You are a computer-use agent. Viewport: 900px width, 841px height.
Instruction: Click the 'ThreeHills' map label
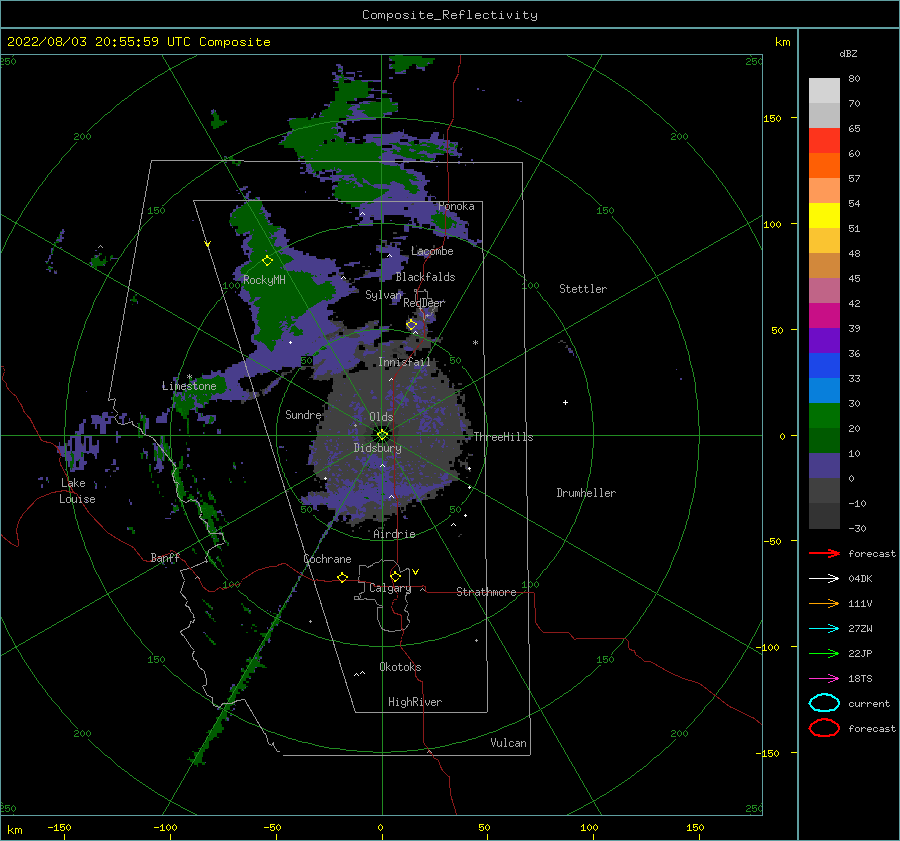pyautogui.click(x=503, y=437)
